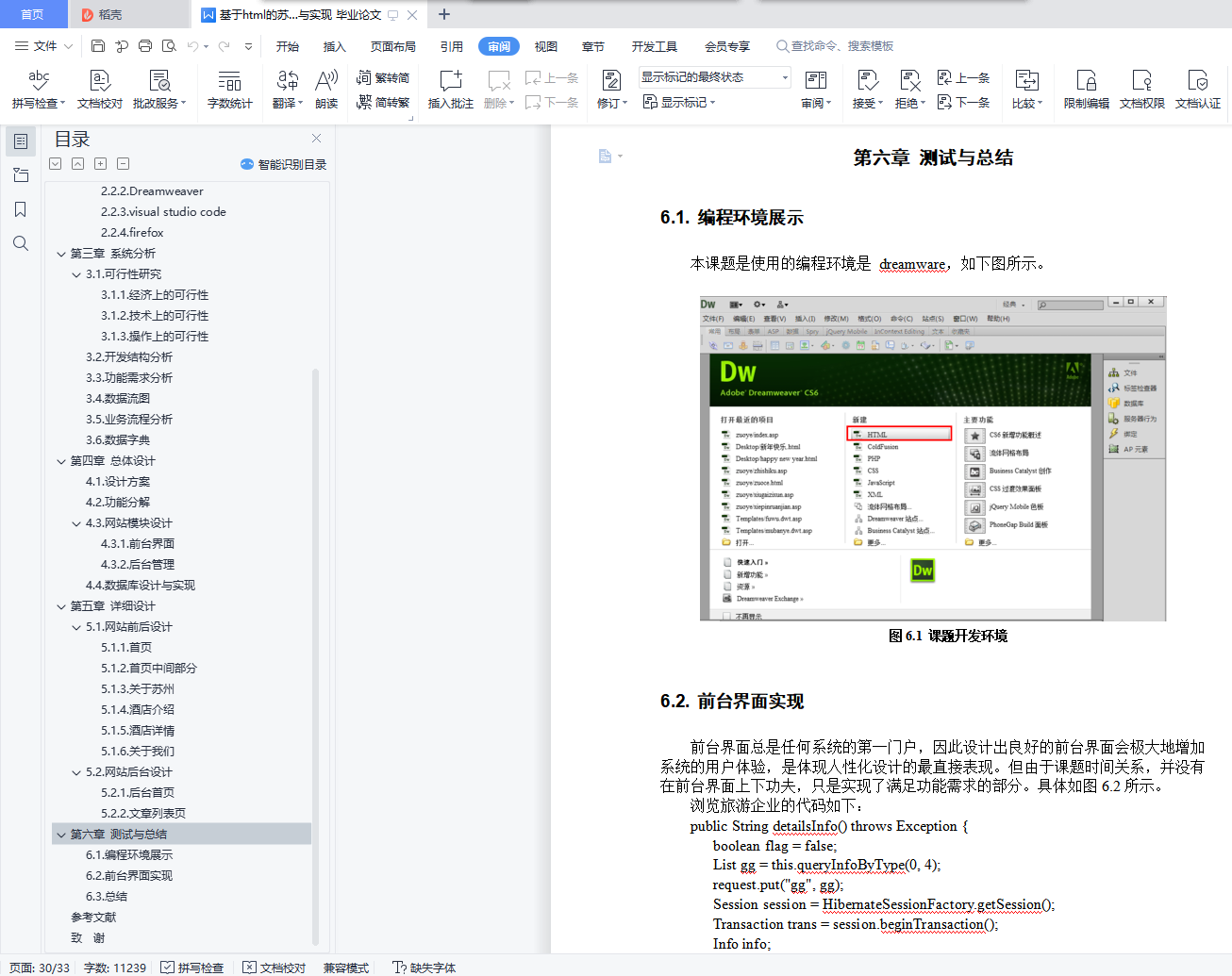Click the outline panel vertical scrollbar
Viewport: 1232px width, 976px height.
[x=315, y=655]
